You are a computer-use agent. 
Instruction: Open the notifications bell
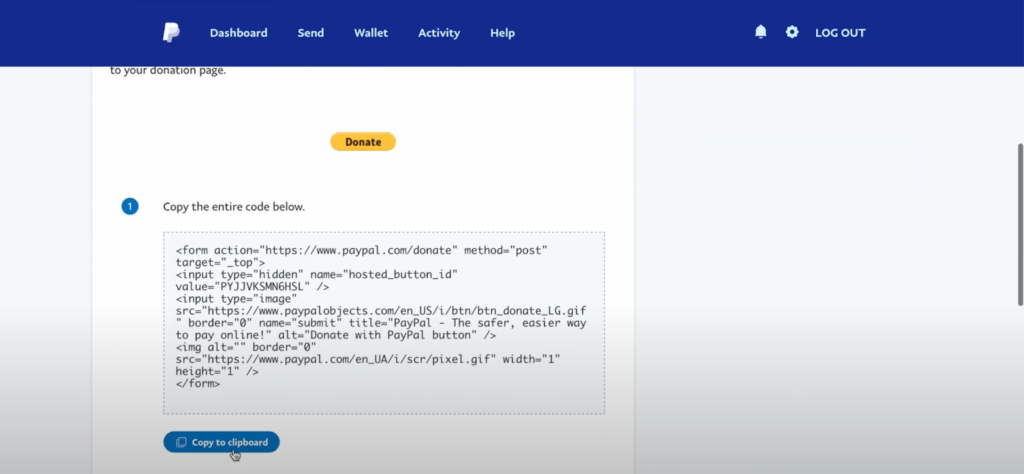click(x=761, y=32)
